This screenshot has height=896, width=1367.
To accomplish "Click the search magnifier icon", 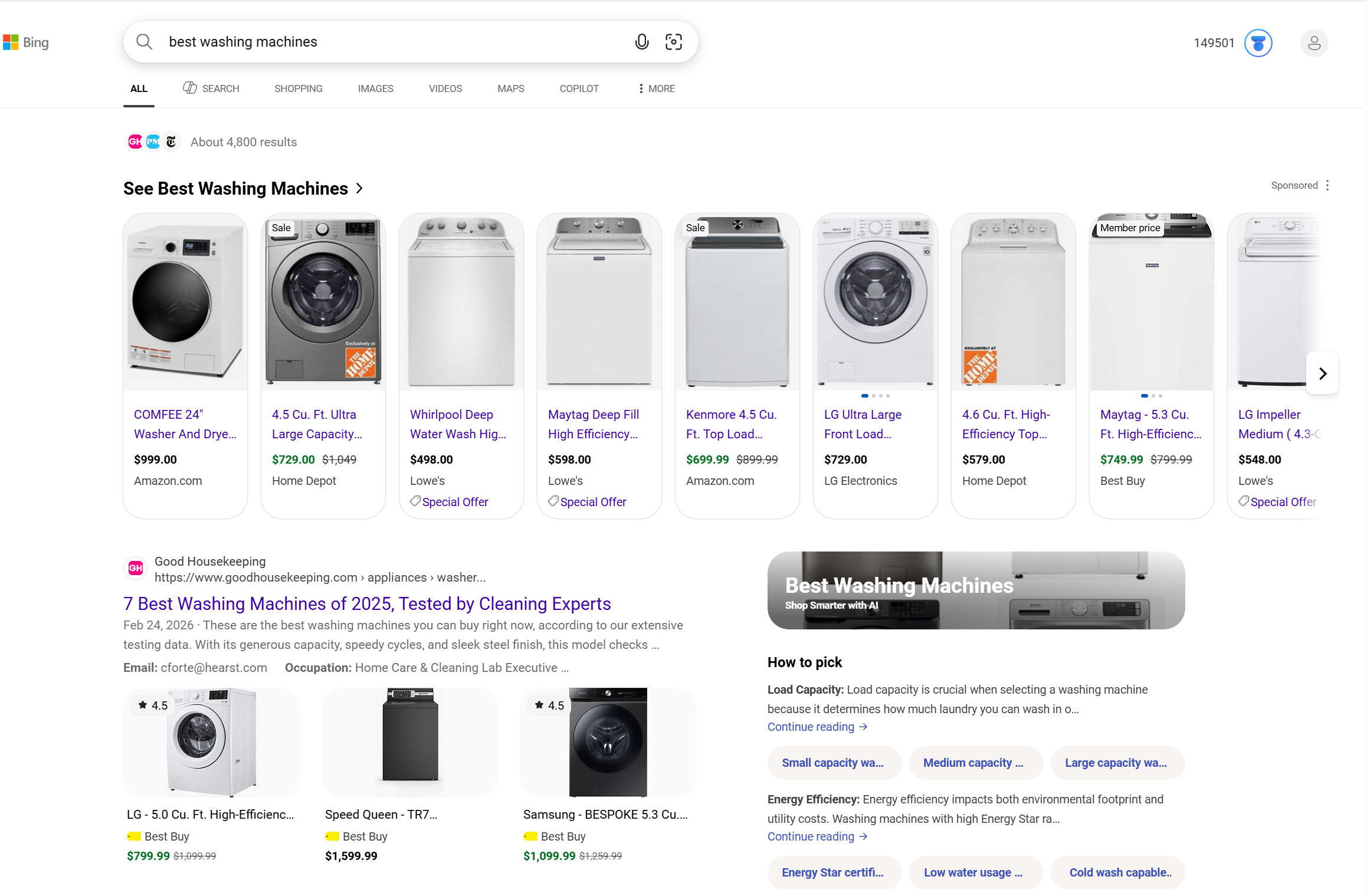I will pyautogui.click(x=144, y=41).
